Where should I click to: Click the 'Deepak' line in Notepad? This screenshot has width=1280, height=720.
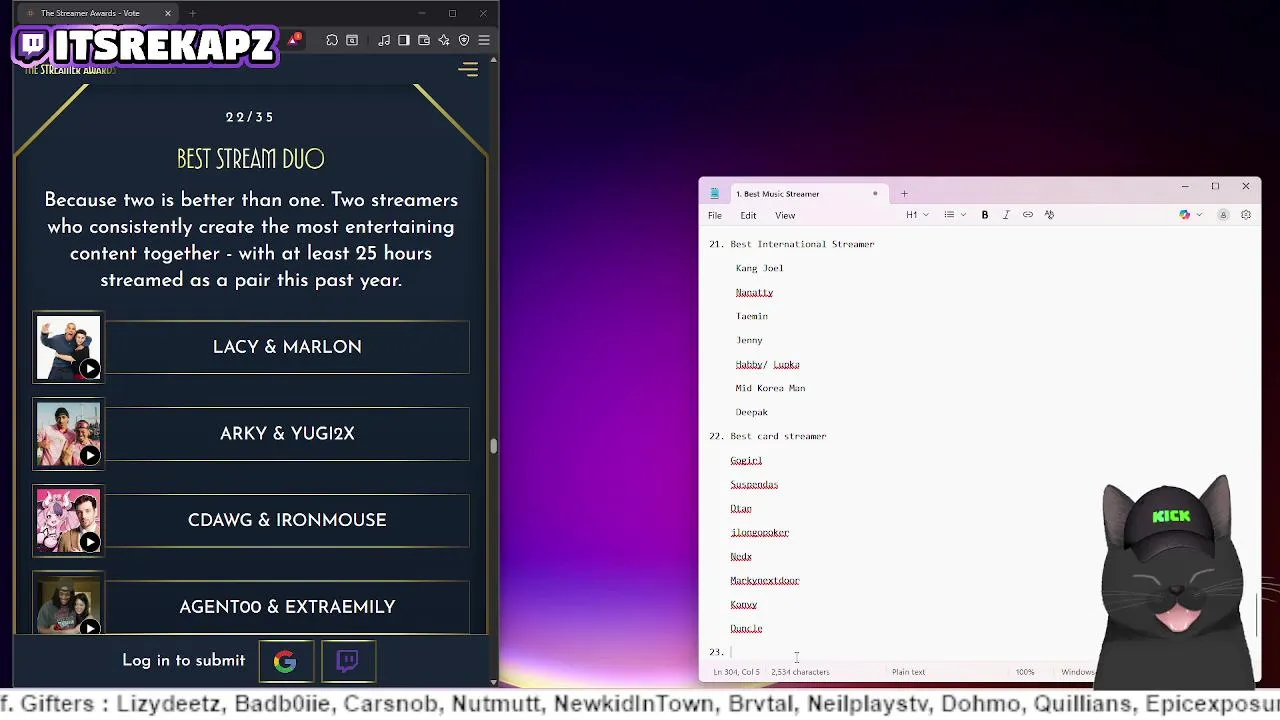pyautogui.click(x=752, y=412)
